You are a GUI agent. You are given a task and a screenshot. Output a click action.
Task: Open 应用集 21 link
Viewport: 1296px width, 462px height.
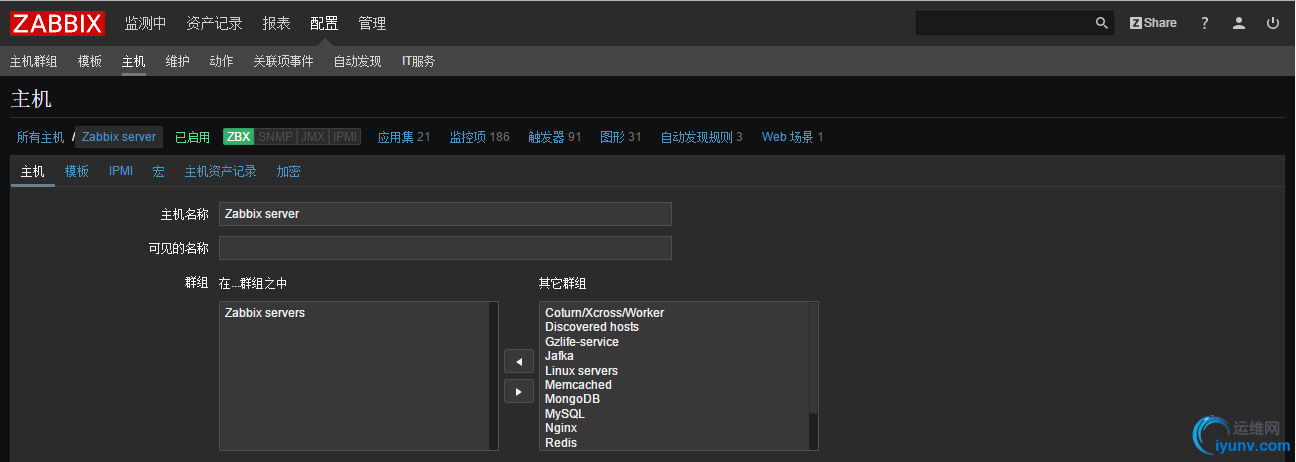point(404,137)
